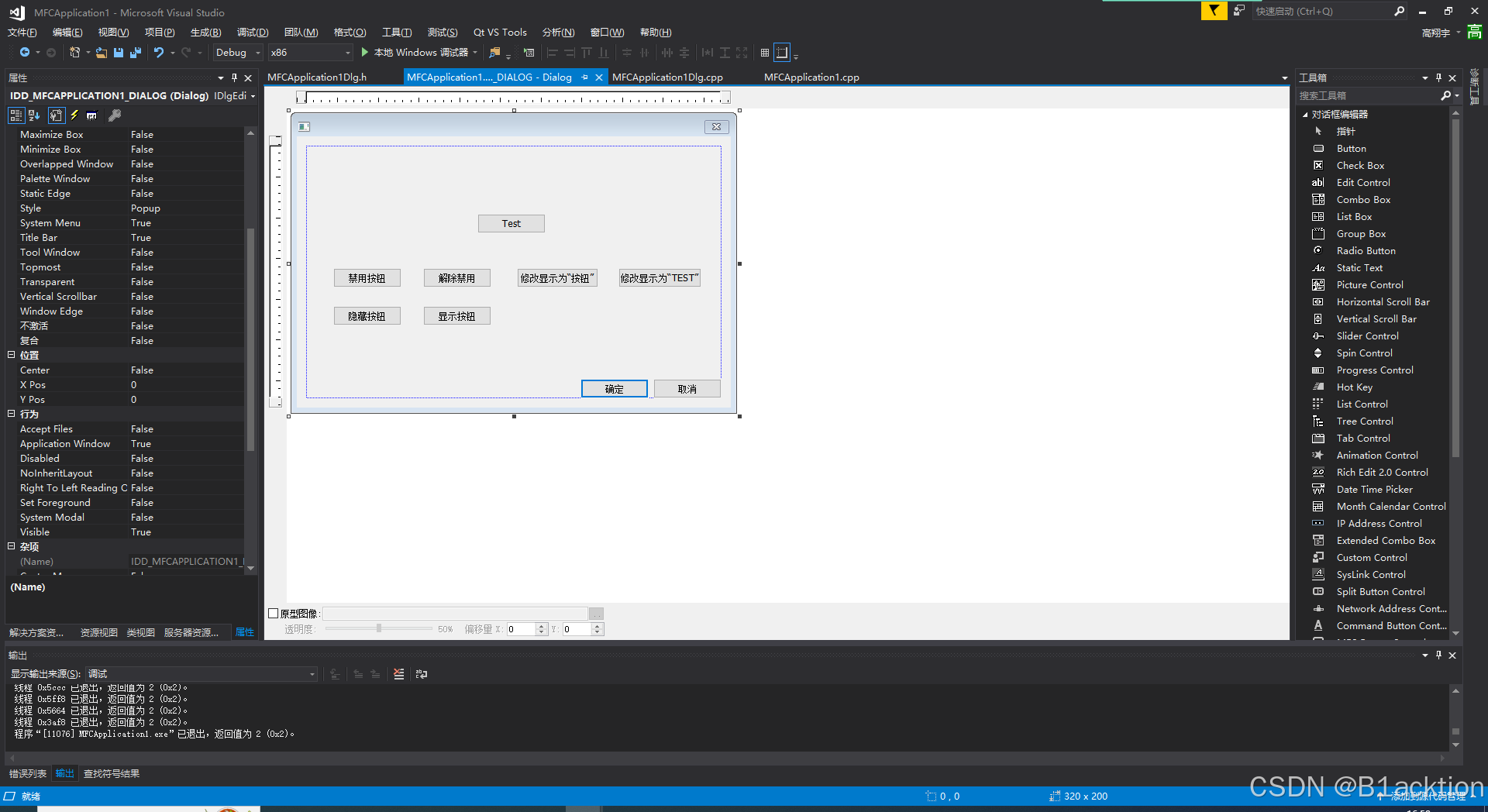Select Check Box control in toolbox
The width and height of the screenshot is (1488, 812).
(1360, 166)
